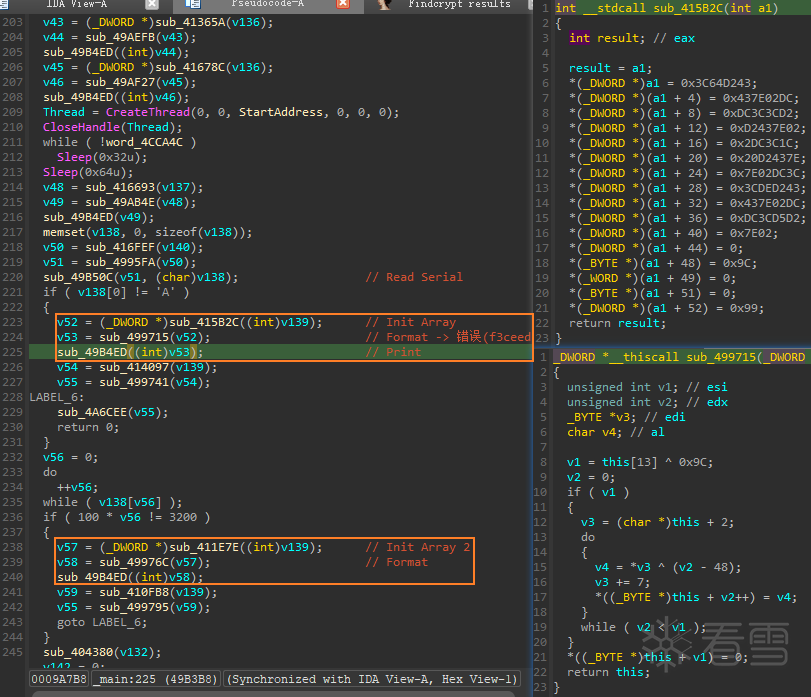The image size is (811, 697).
Task: Click 'v1 = this[13] ^ 0x9C;' line
Action: (640, 462)
